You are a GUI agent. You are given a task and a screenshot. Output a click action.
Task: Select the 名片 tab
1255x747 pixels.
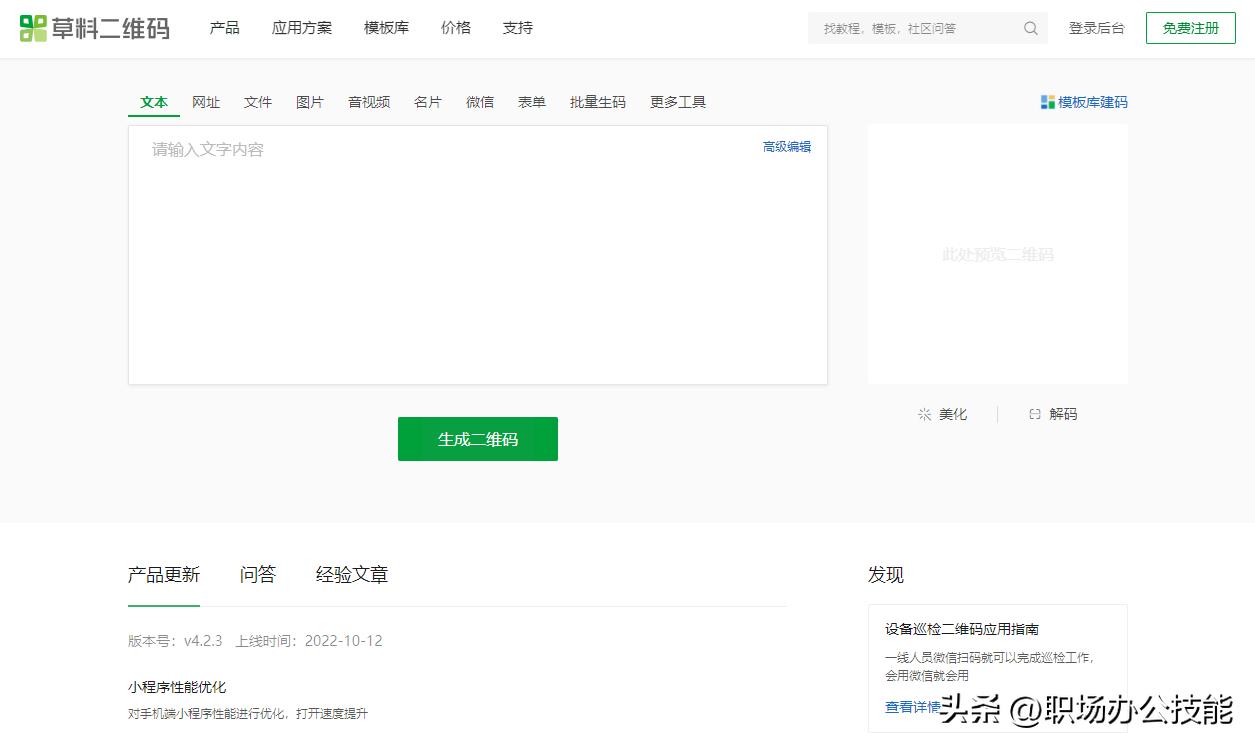[x=427, y=101]
